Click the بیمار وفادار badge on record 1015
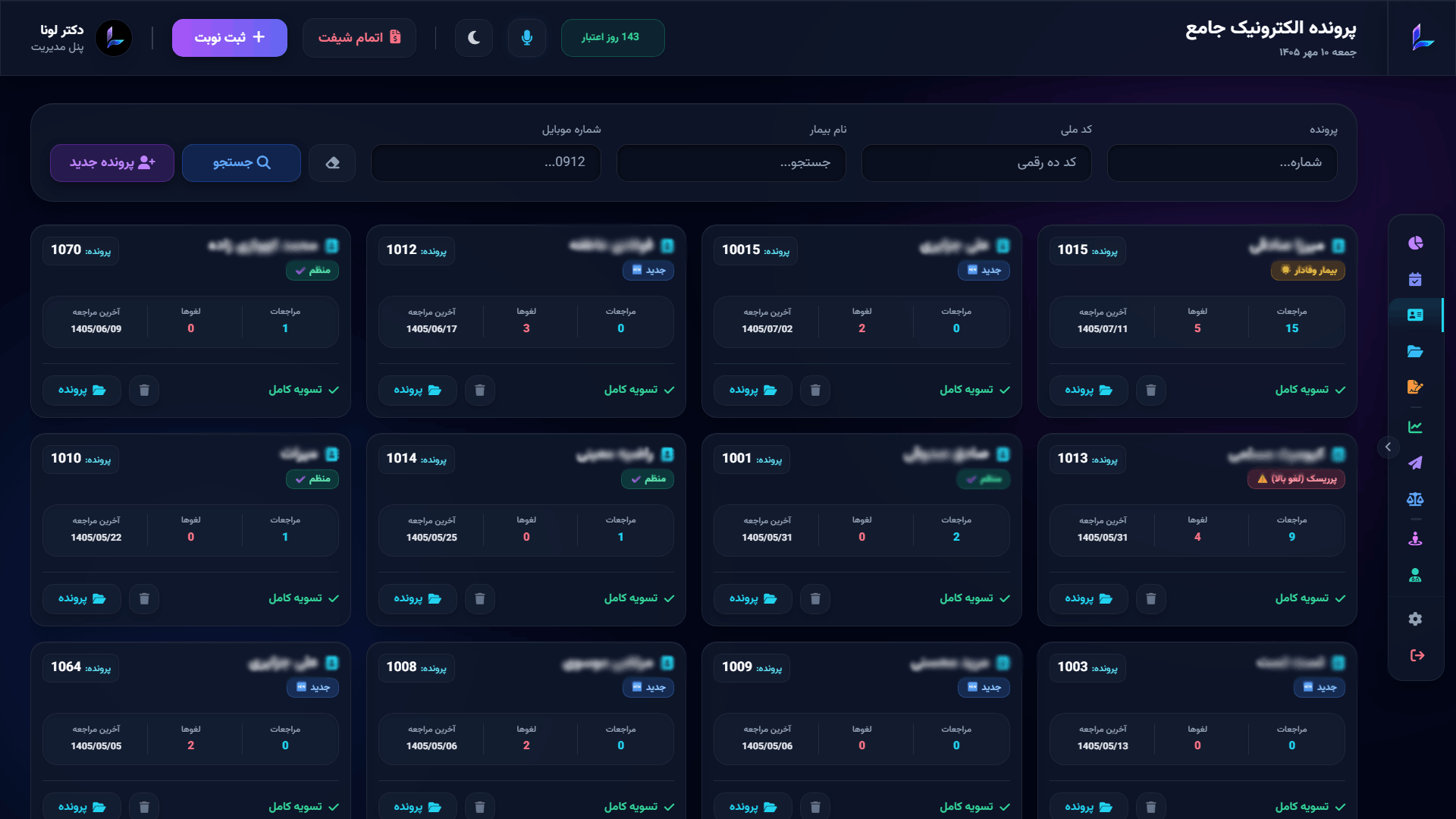This screenshot has height=819, width=1456. click(1308, 271)
